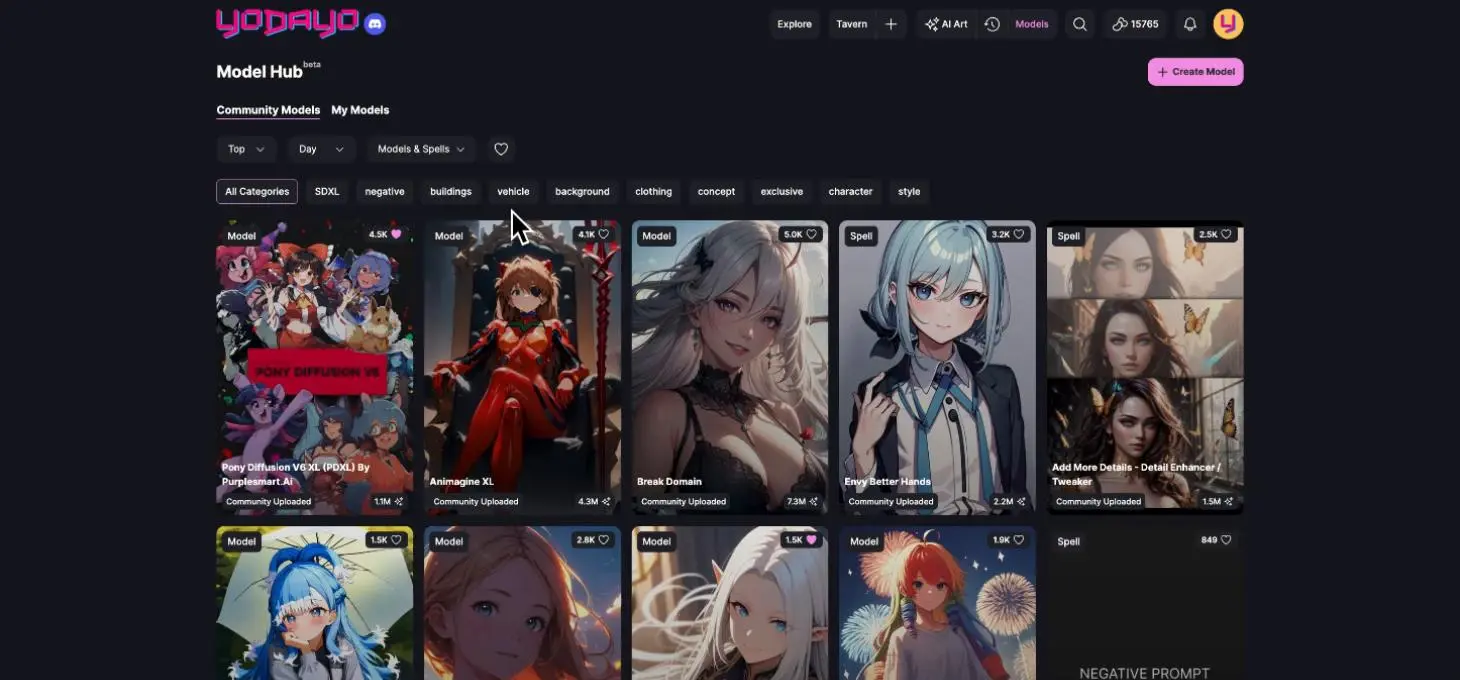Click the 15765 coin balance
Viewport: 1460px width, 680px height.
[x=1135, y=24]
